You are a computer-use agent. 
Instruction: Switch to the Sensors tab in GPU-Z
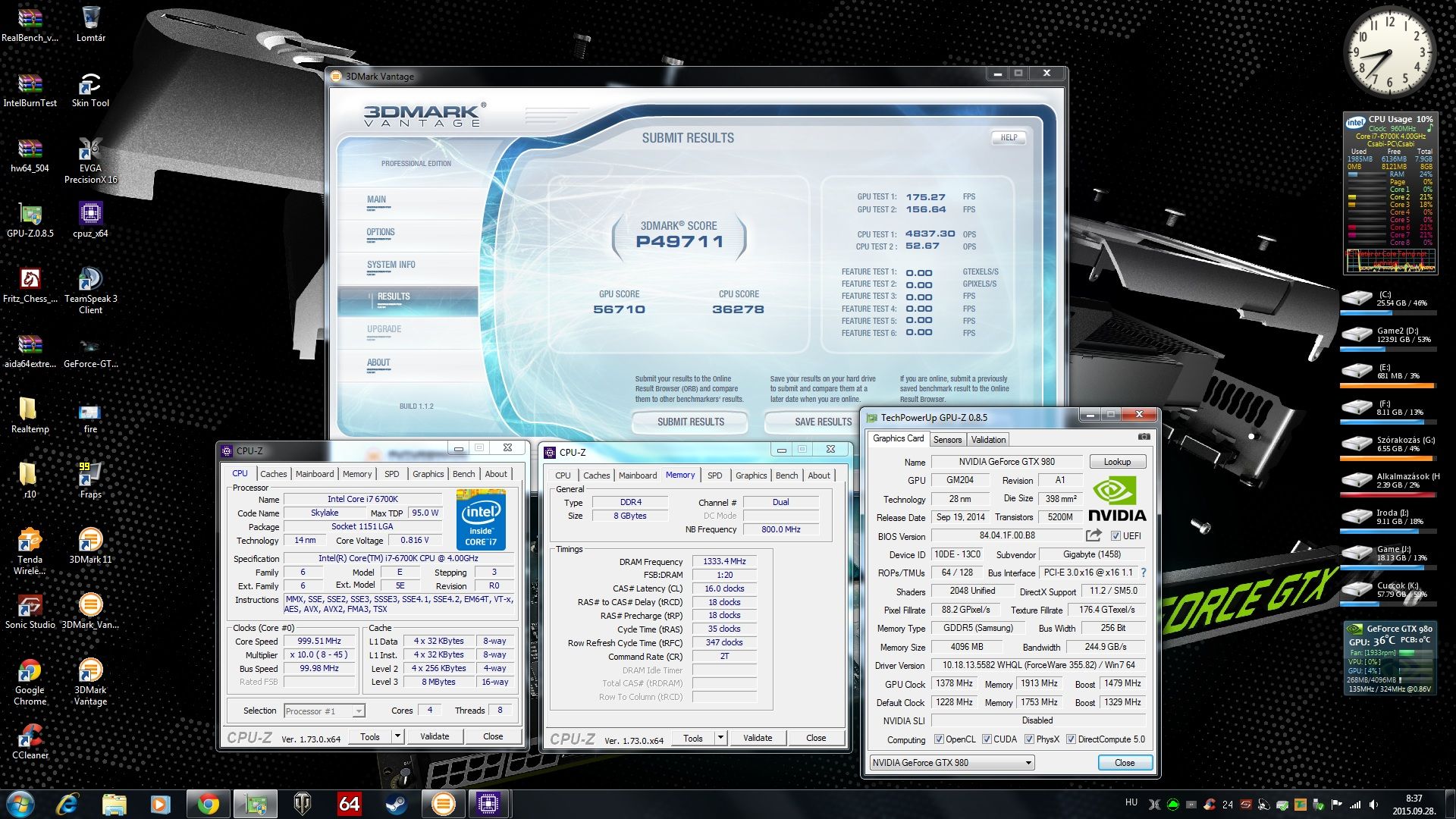point(947,440)
